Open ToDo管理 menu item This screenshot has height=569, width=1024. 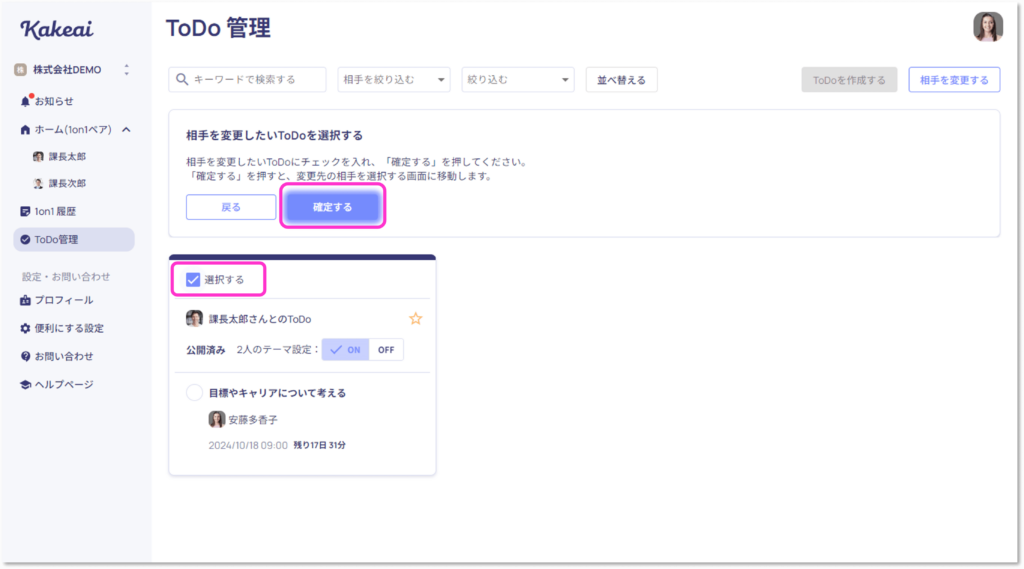74,240
